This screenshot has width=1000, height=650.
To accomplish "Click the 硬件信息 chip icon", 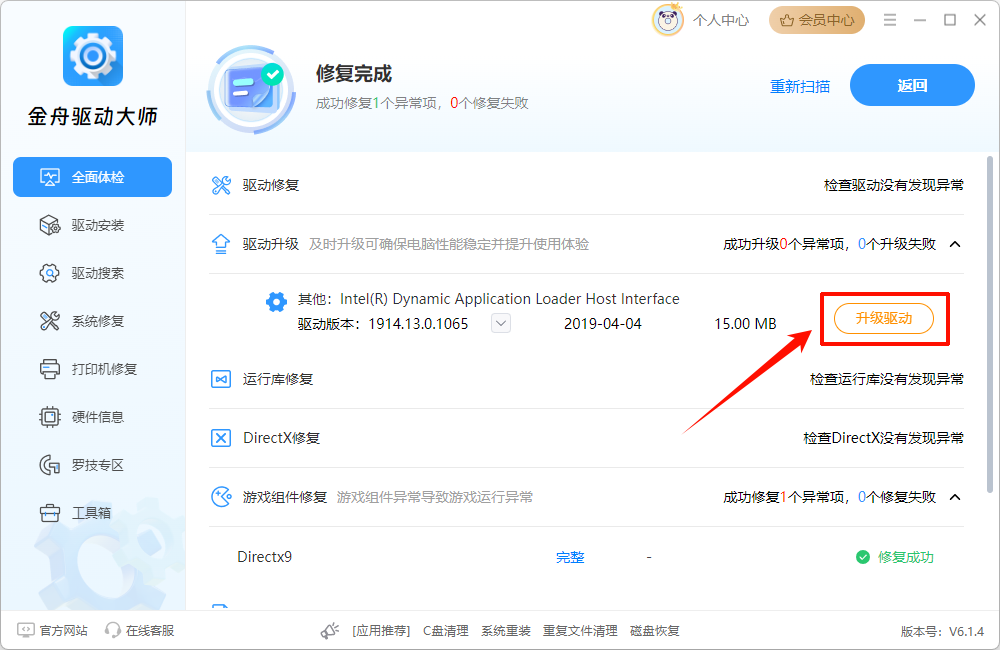I will tap(50, 417).
